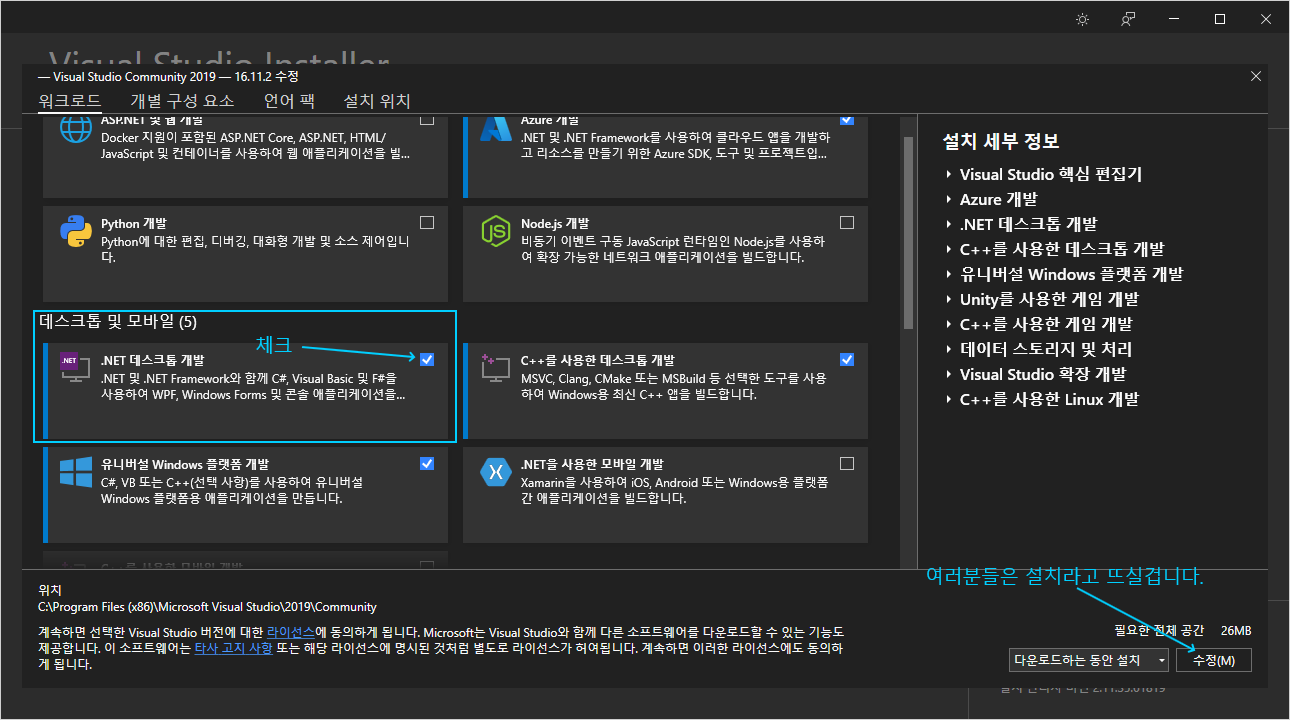
Task: Close the modify dialog with the X
Action: click(x=1256, y=76)
